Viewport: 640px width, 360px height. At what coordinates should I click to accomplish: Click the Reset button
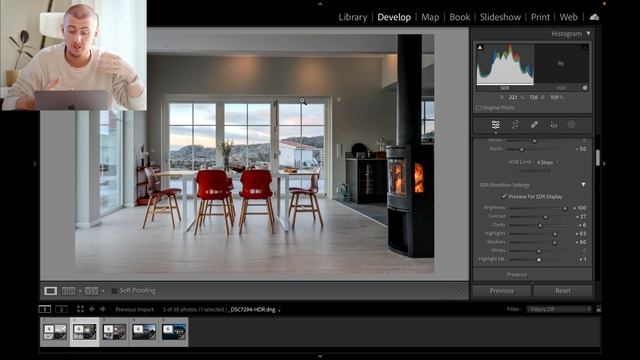[563, 291]
